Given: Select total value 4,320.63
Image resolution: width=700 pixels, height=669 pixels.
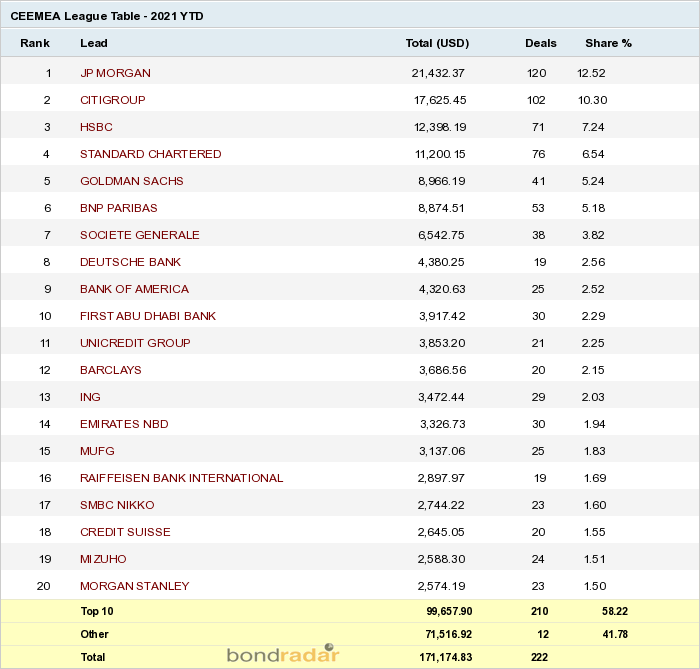Looking at the screenshot, I should (442, 289).
